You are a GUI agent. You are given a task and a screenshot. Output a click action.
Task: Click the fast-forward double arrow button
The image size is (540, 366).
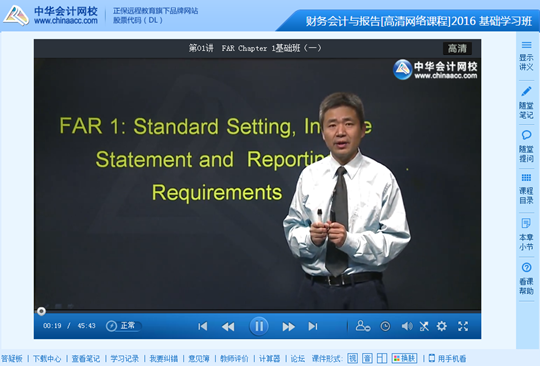288,326
